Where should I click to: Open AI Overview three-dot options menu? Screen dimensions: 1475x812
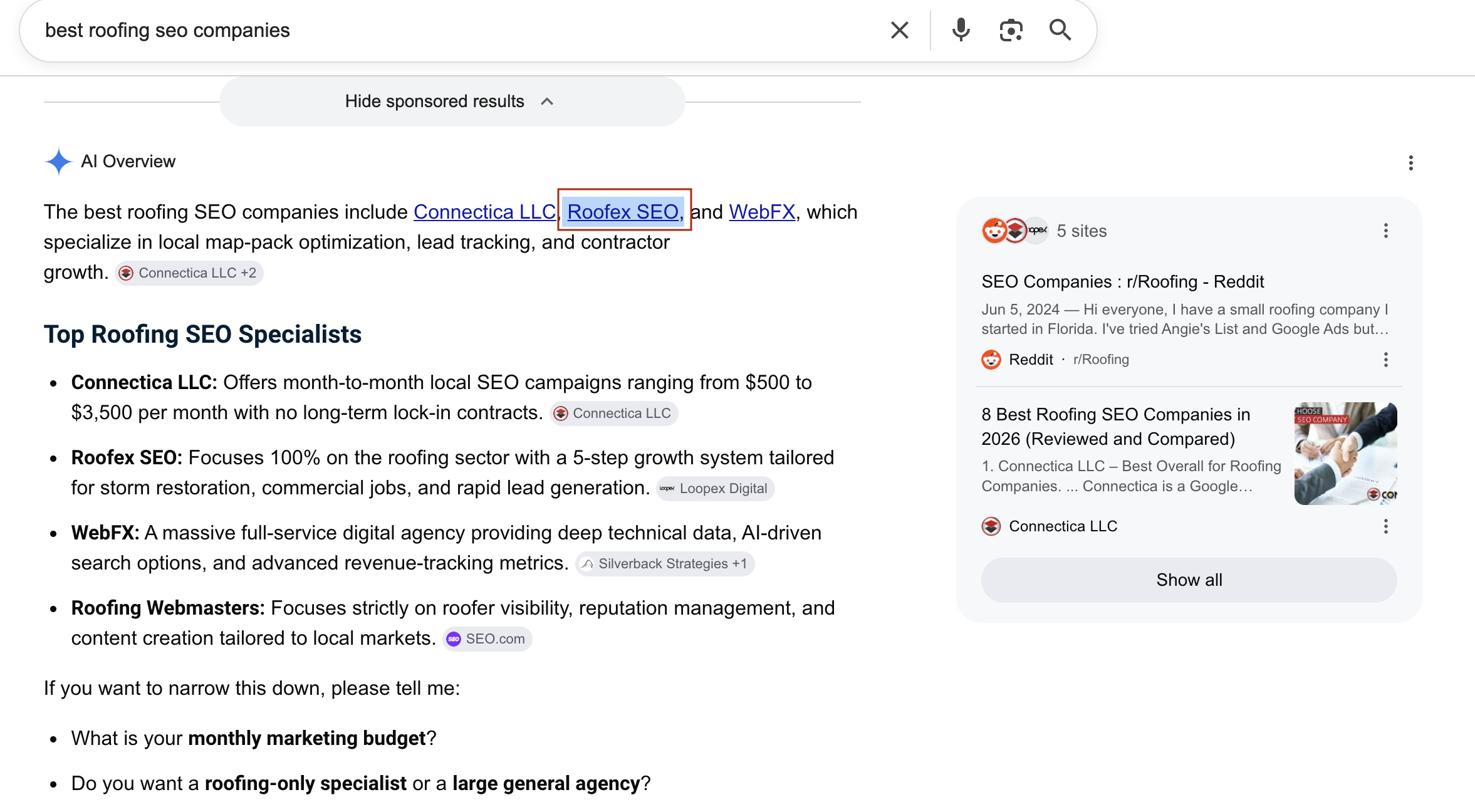1410,163
